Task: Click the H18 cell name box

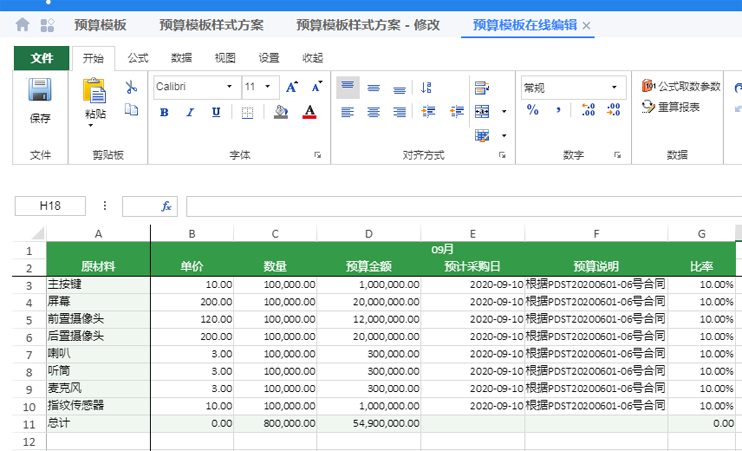Action: coord(49,206)
